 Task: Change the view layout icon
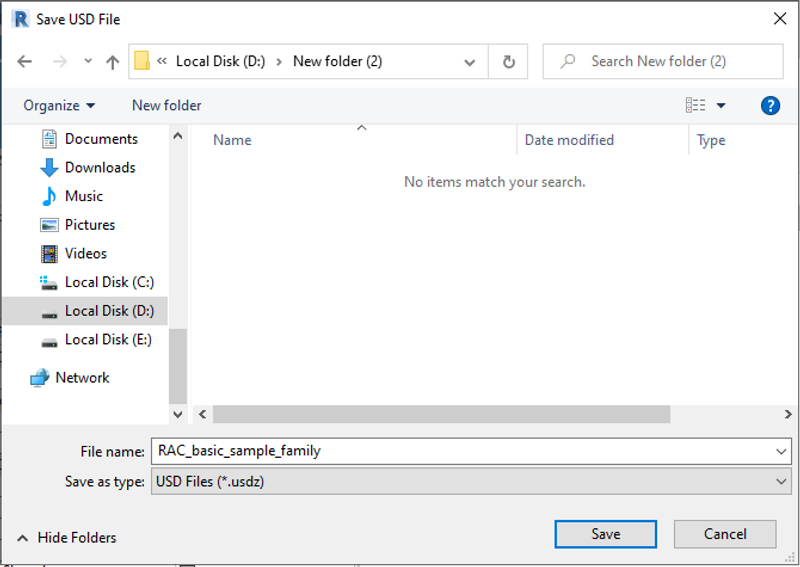pyautogui.click(x=695, y=105)
